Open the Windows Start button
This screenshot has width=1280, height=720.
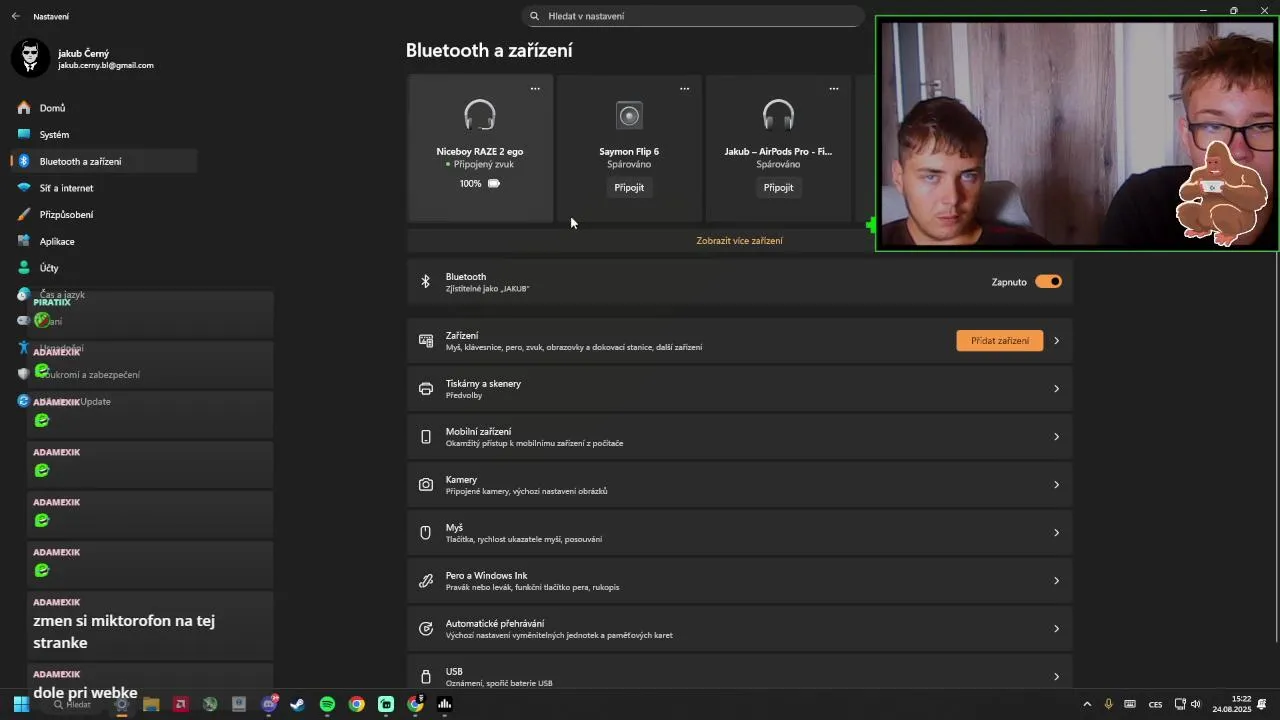(21, 705)
